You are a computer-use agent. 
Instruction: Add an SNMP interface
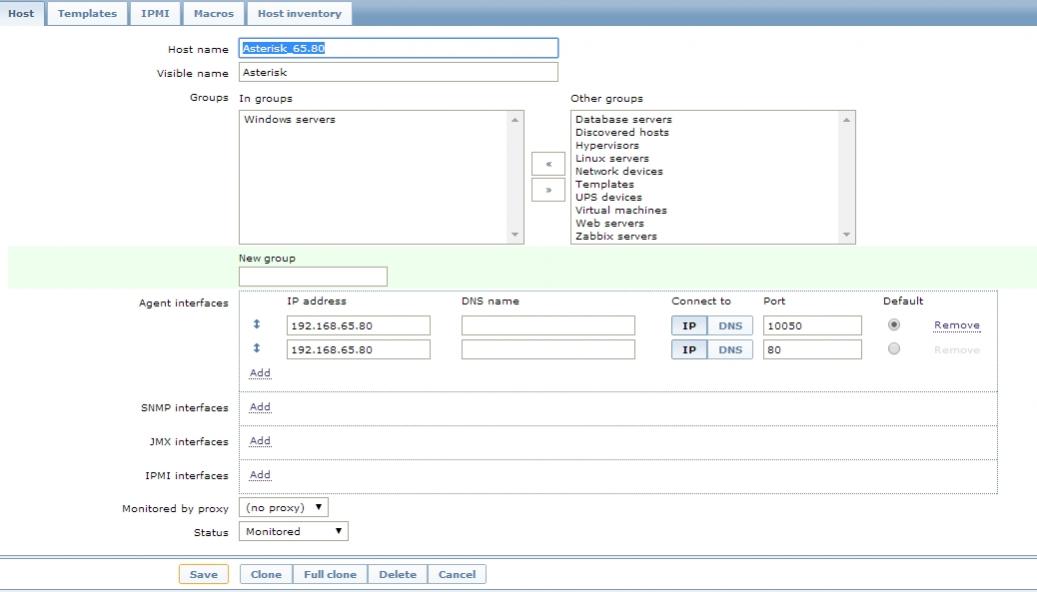coord(260,407)
